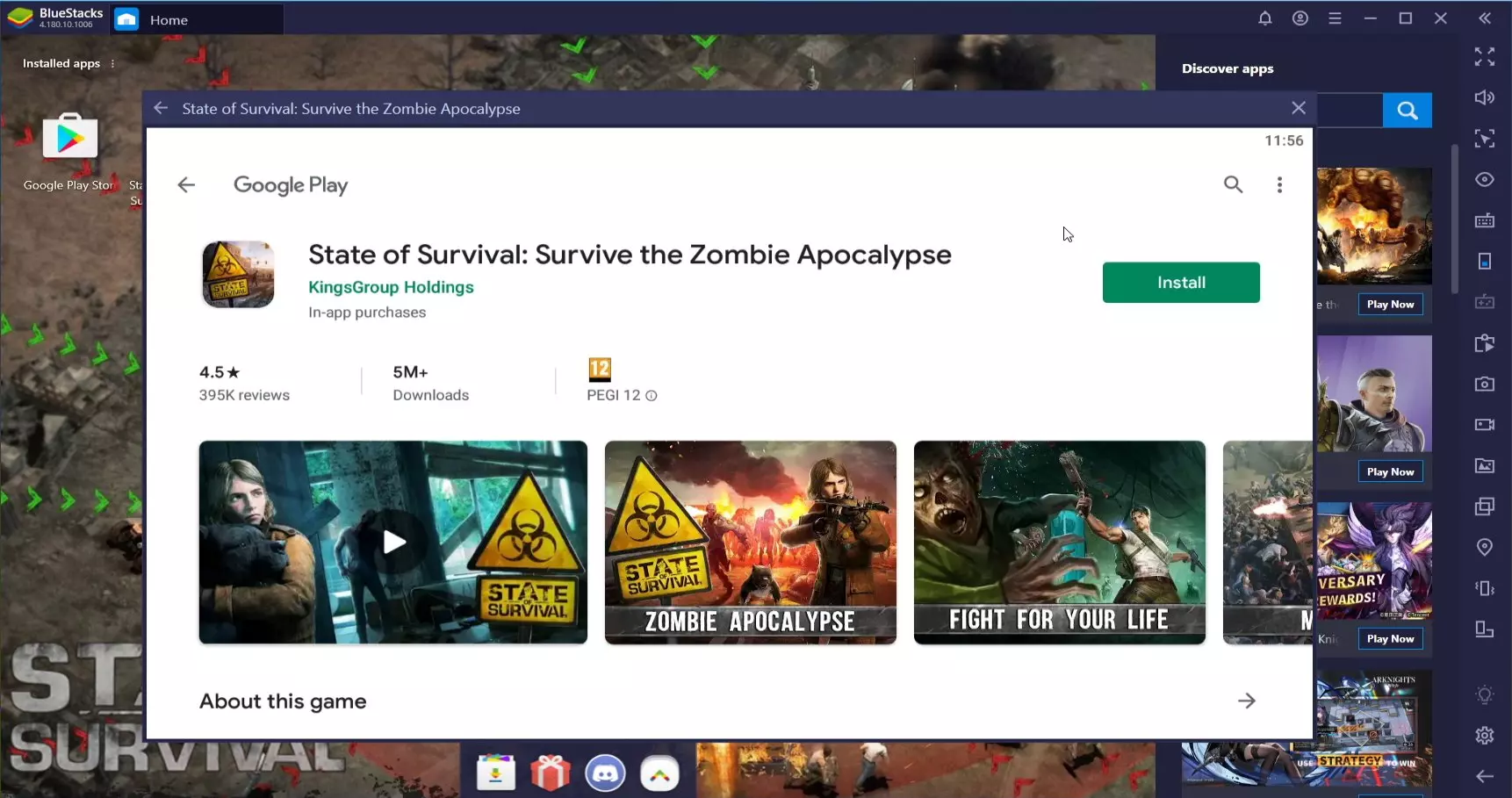The height and width of the screenshot is (798, 1512).
Task: Open the location pin tool
Action: click(1484, 547)
